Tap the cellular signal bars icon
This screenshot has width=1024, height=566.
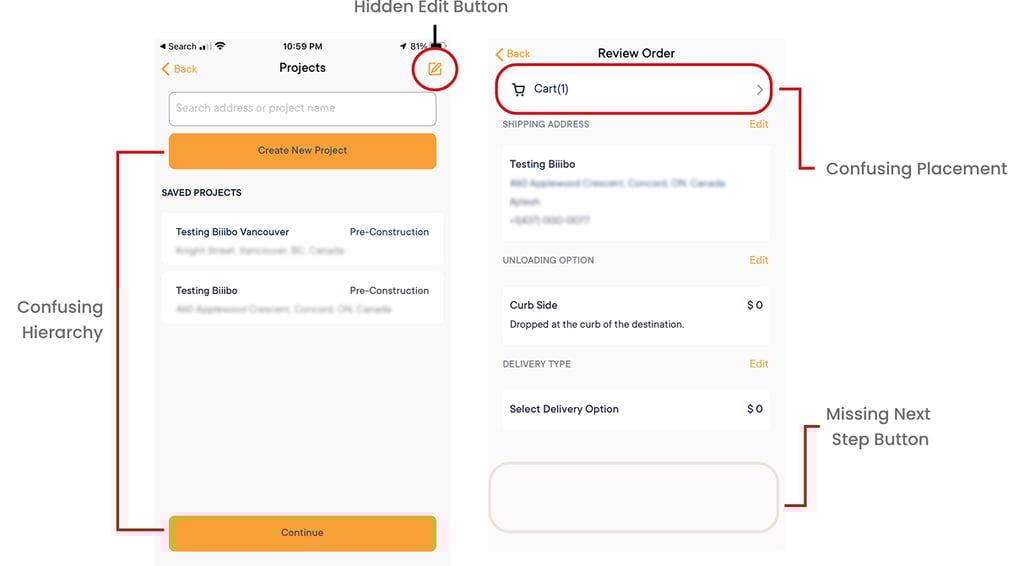click(x=206, y=46)
